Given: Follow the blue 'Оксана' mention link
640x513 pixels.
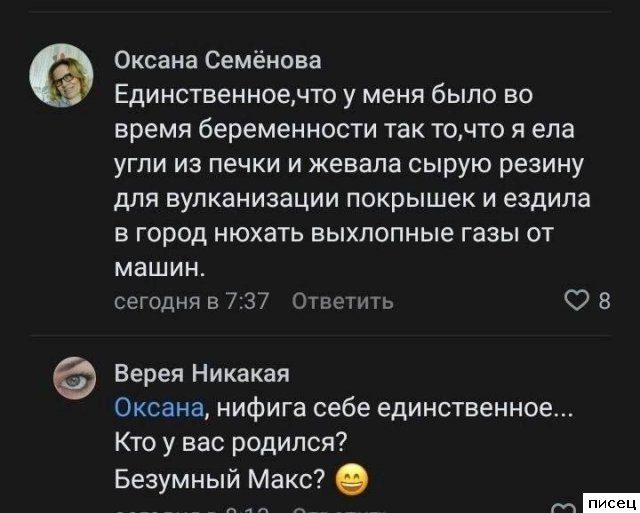Looking at the screenshot, I should tap(160, 408).
